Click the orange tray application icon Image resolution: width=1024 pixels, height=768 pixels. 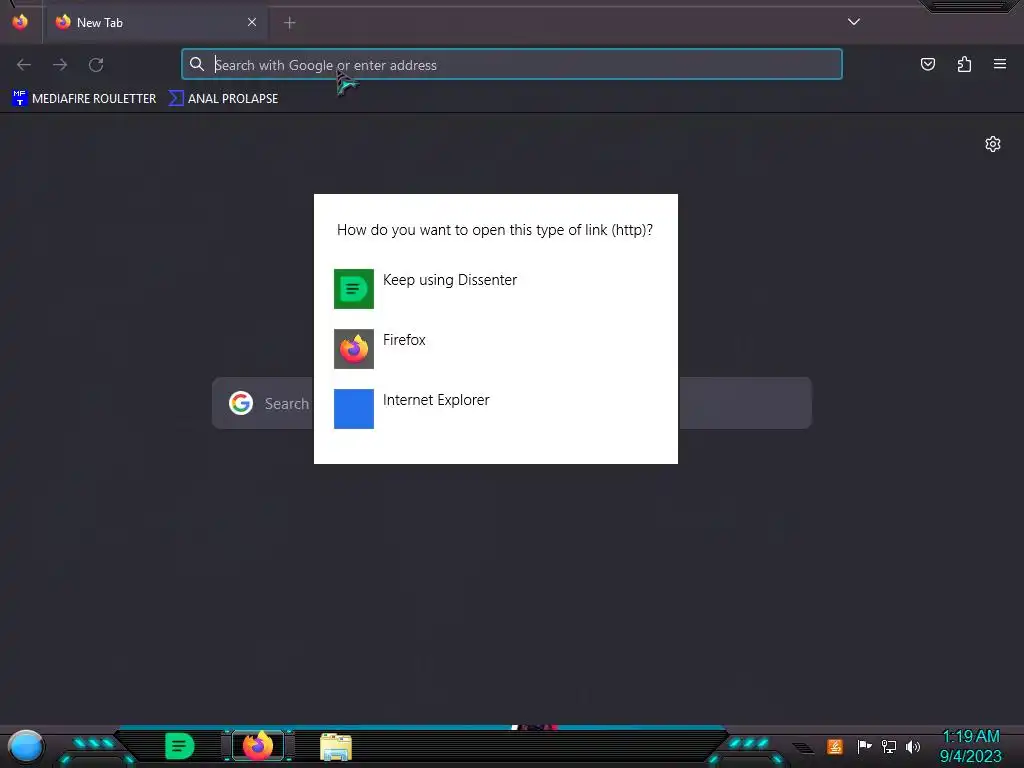[x=835, y=746]
